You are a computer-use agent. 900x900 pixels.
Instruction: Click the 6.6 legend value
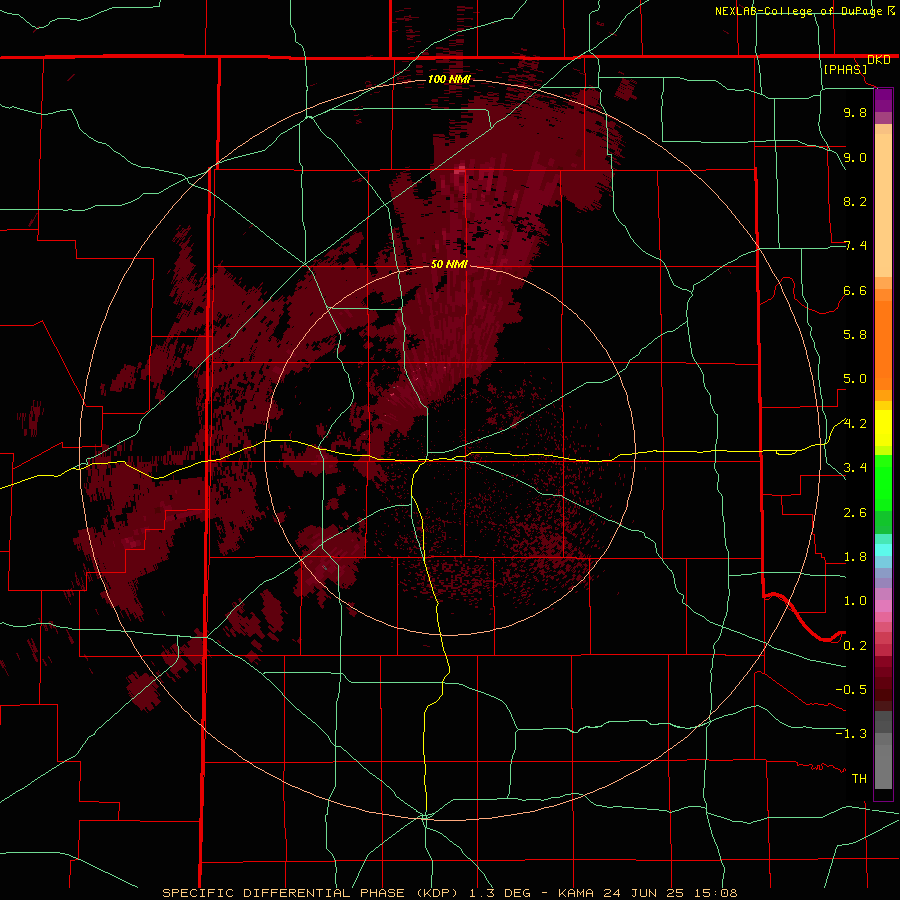point(855,290)
